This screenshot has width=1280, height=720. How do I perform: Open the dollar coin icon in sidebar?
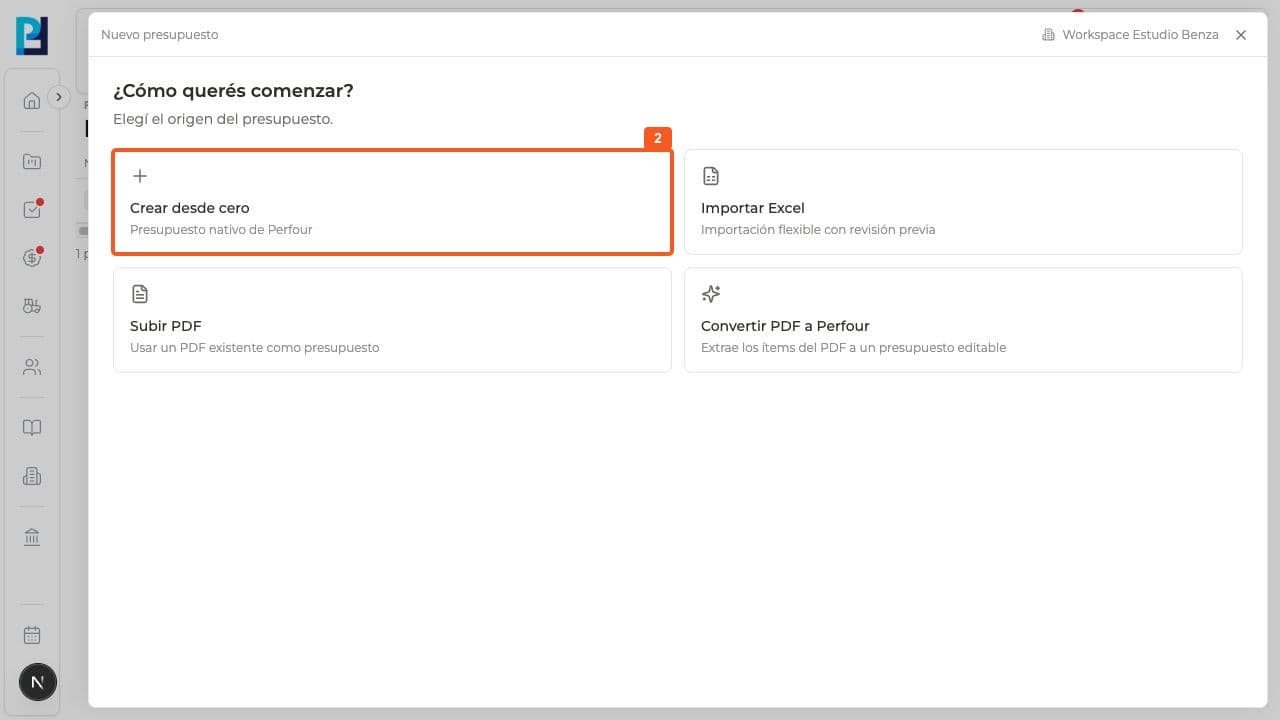pyautogui.click(x=32, y=258)
